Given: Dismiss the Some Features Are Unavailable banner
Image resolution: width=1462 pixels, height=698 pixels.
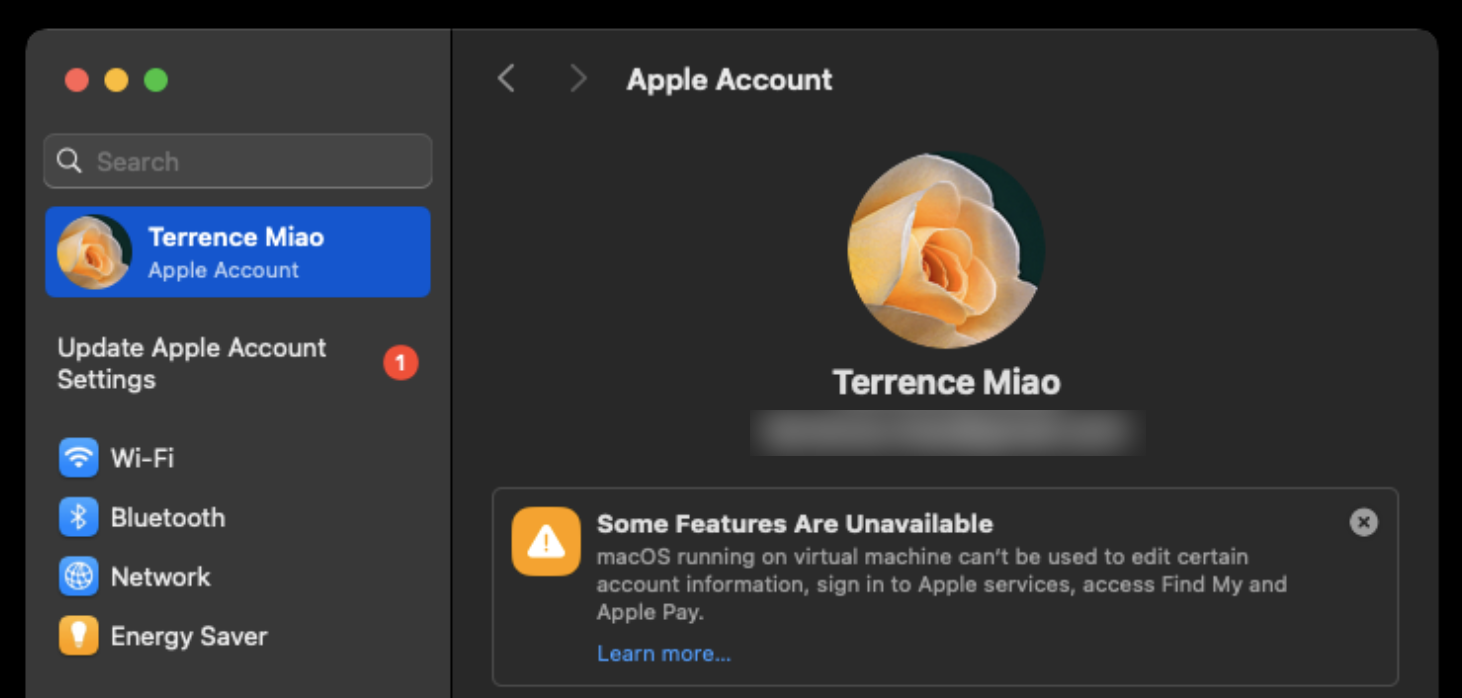Looking at the screenshot, I should pyautogui.click(x=1362, y=521).
